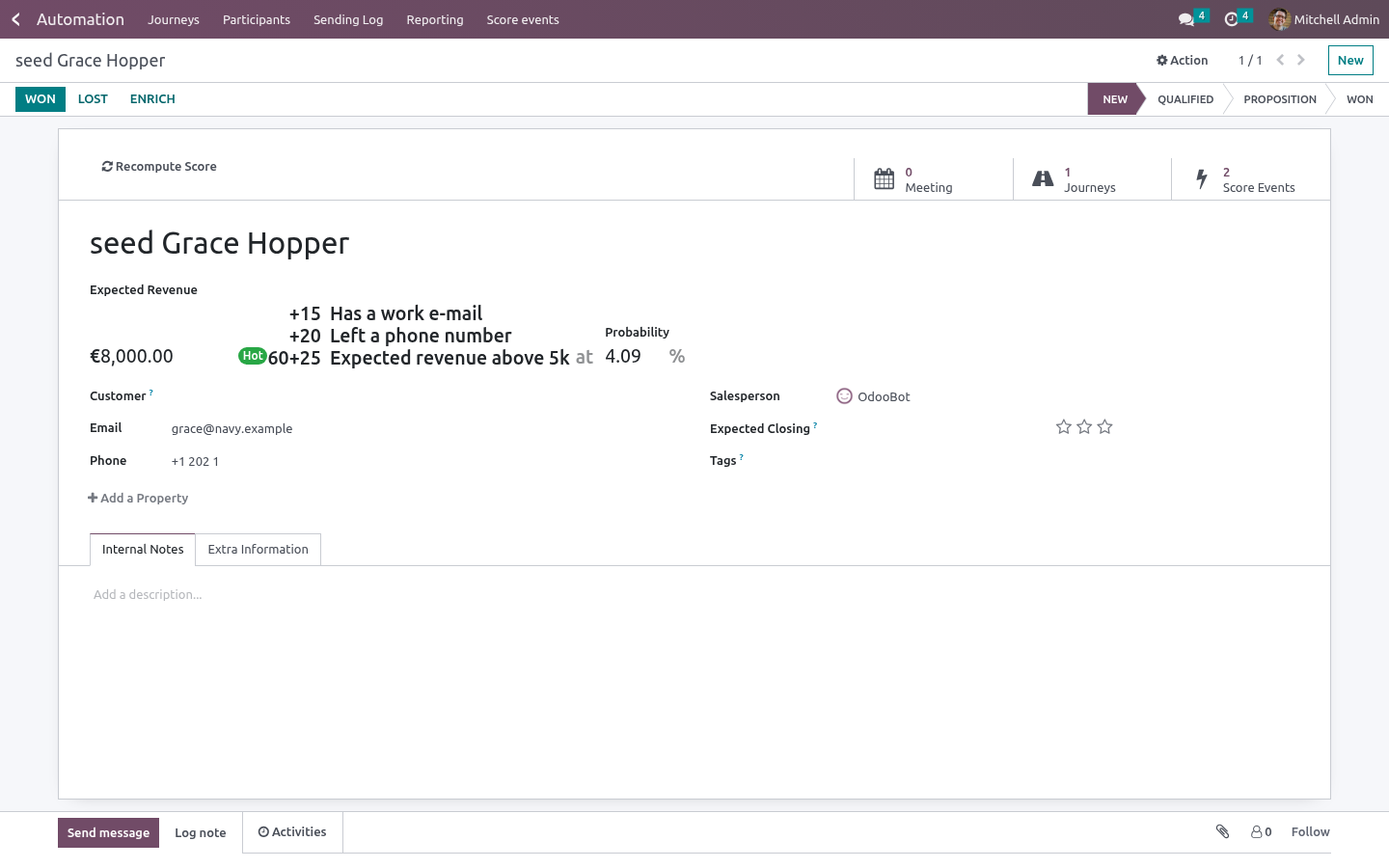Click Send message button

point(108,832)
